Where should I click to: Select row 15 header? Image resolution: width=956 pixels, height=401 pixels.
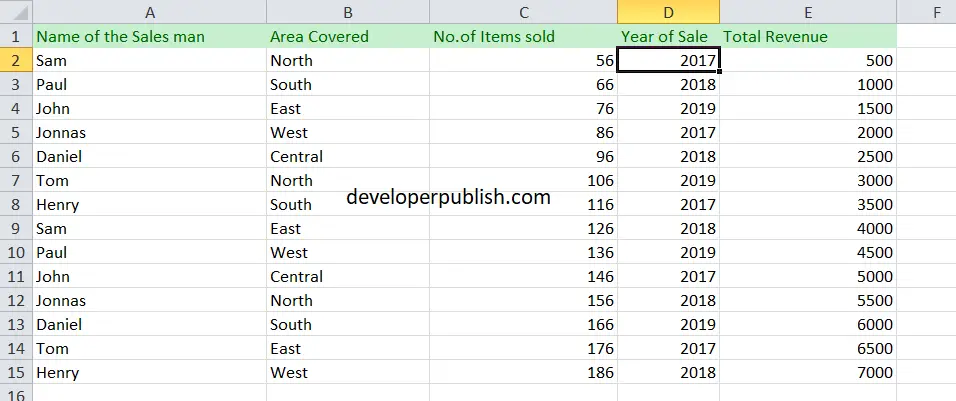pos(16,372)
